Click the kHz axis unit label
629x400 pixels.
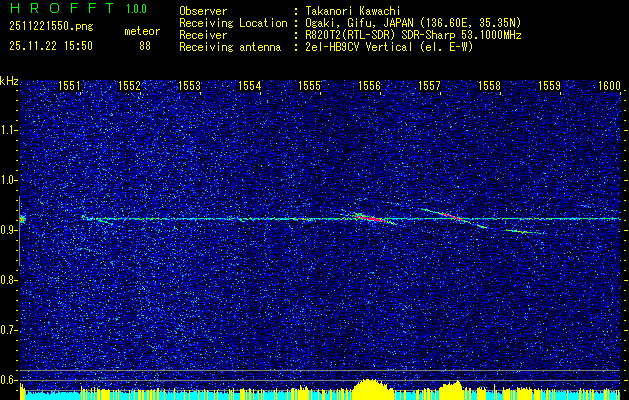[x=9, y=81]
